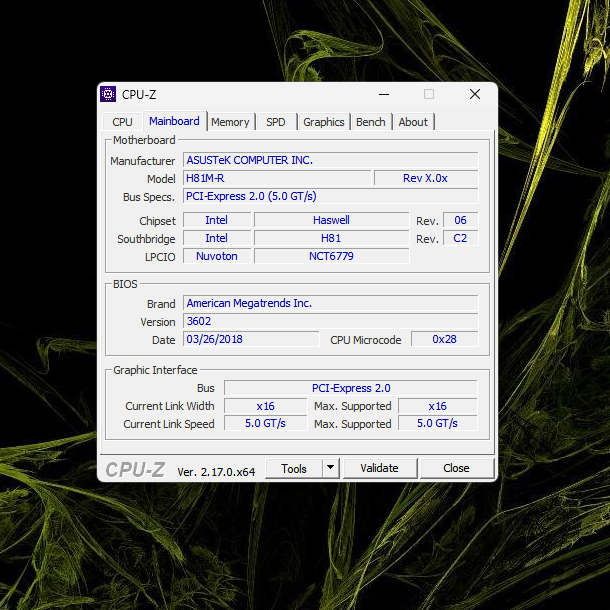Image resolution: width=610 pixels, height=610 pixels.
Task: Click the max supported link width x16
Action: pyautogui.click(x=438, y=406)
